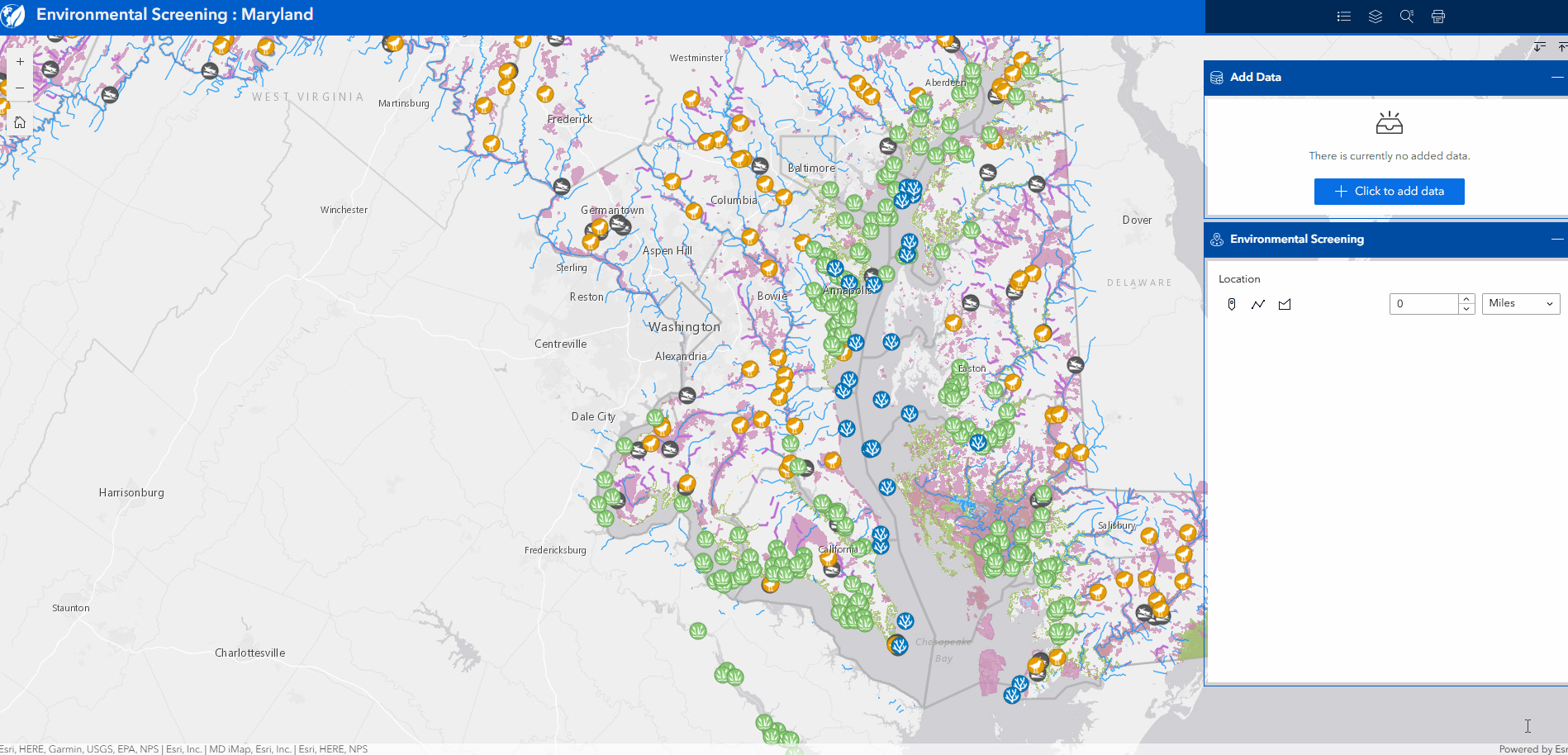Open the Miles distance unit dropdown

[x=1521, y=304]
